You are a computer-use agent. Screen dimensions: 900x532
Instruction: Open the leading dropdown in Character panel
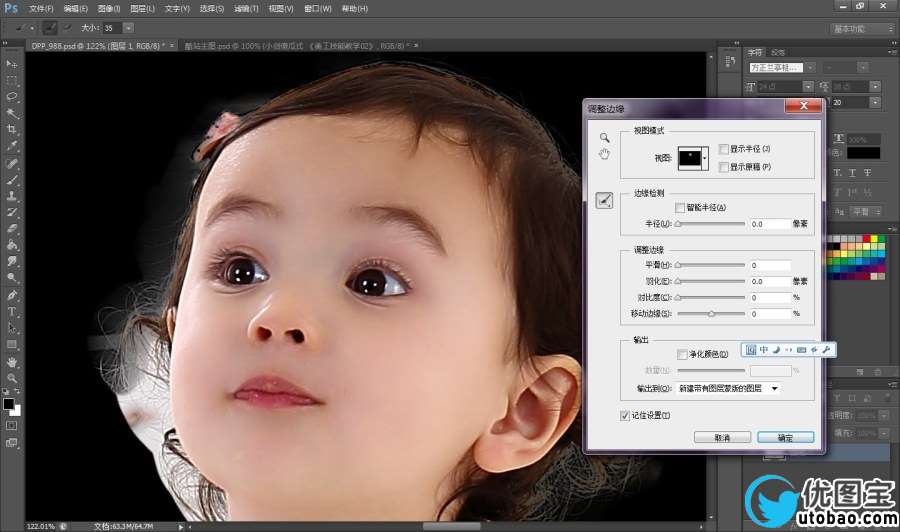coord(875,87)
